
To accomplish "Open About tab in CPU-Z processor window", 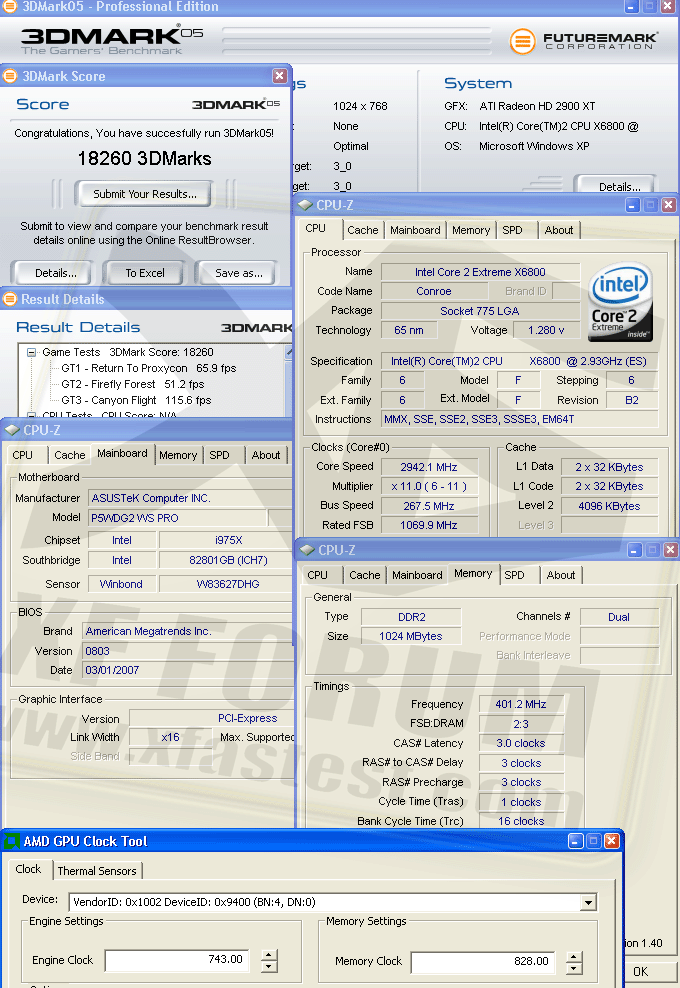I will click(x=559, y=230).
